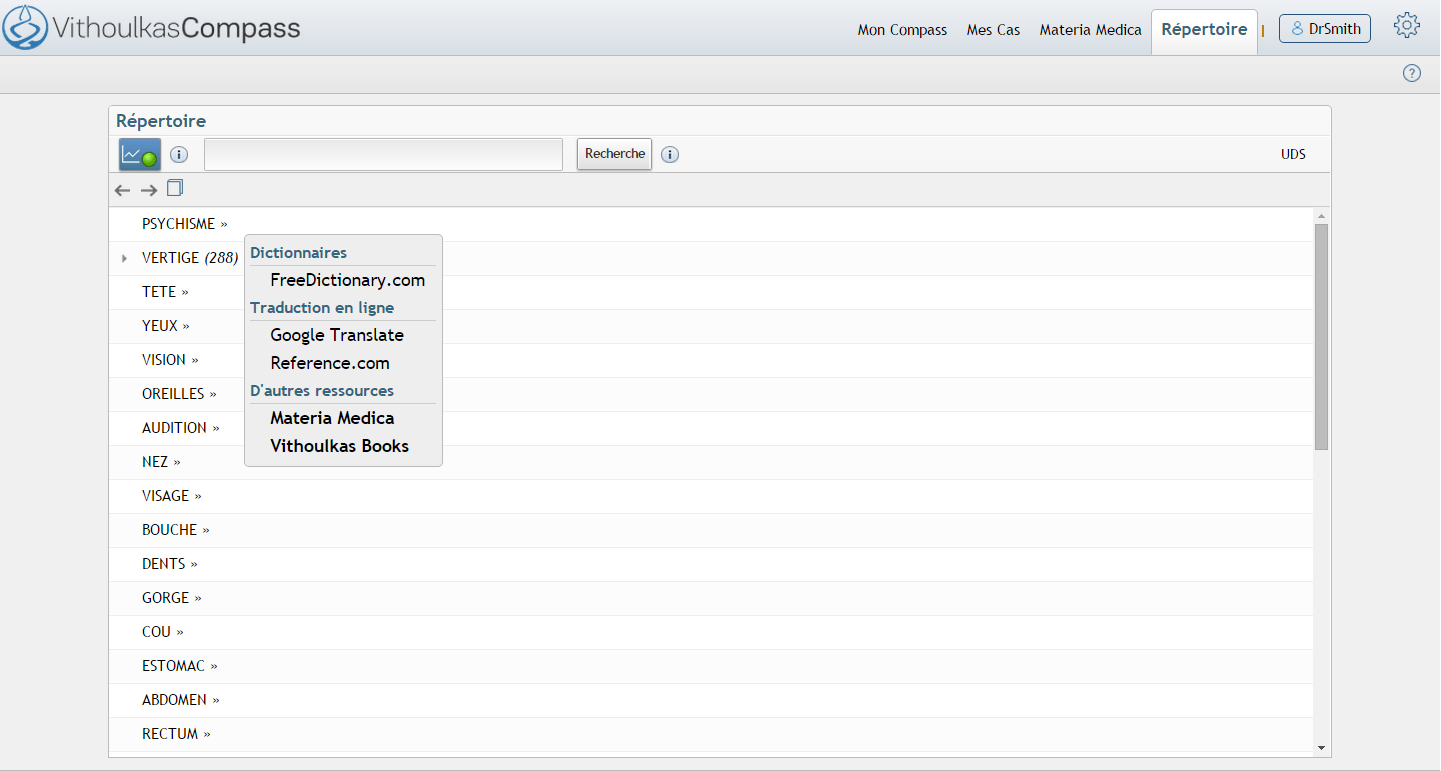Open DrSmith user account button
1441x771 pixels.
tap(1325, 29)
